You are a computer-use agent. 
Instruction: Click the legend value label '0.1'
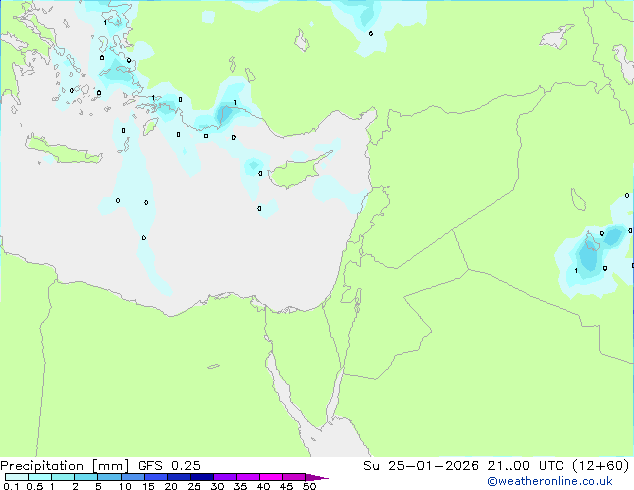tap(11, 486)
